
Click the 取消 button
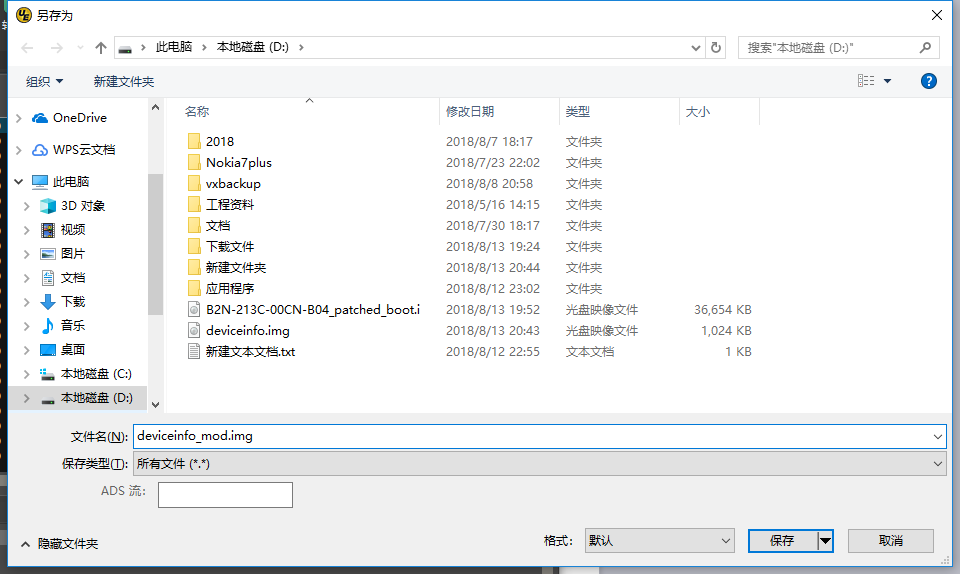pyautogui.click(x=890, y=540)
